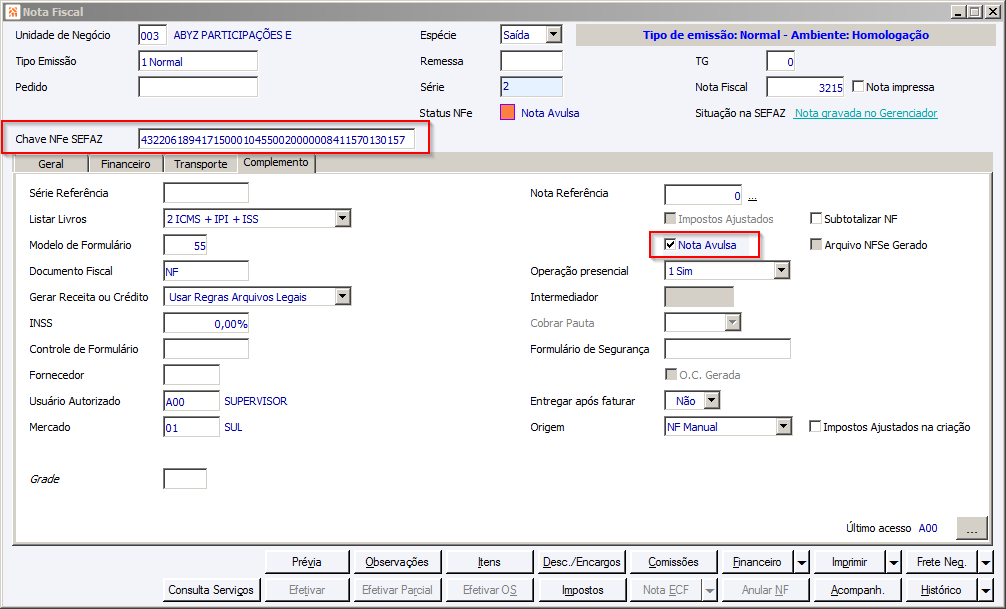Image resolution: width=1006 pixels, height=609 pixels.
Task: Expand the Nota ECF dropdown arrow
Action: pos(710,590)
